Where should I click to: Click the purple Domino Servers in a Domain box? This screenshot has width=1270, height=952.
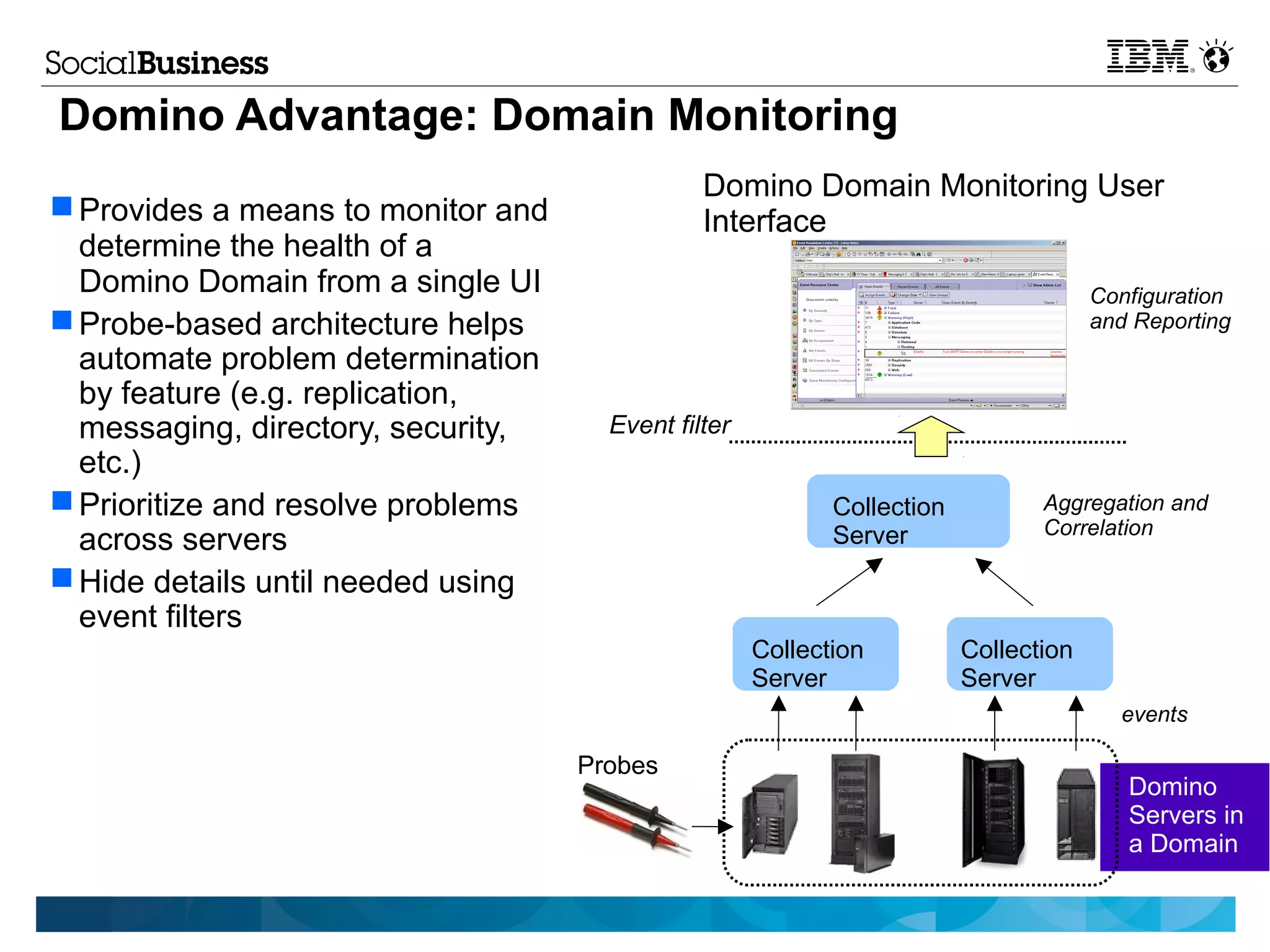tap(1185, 817)
